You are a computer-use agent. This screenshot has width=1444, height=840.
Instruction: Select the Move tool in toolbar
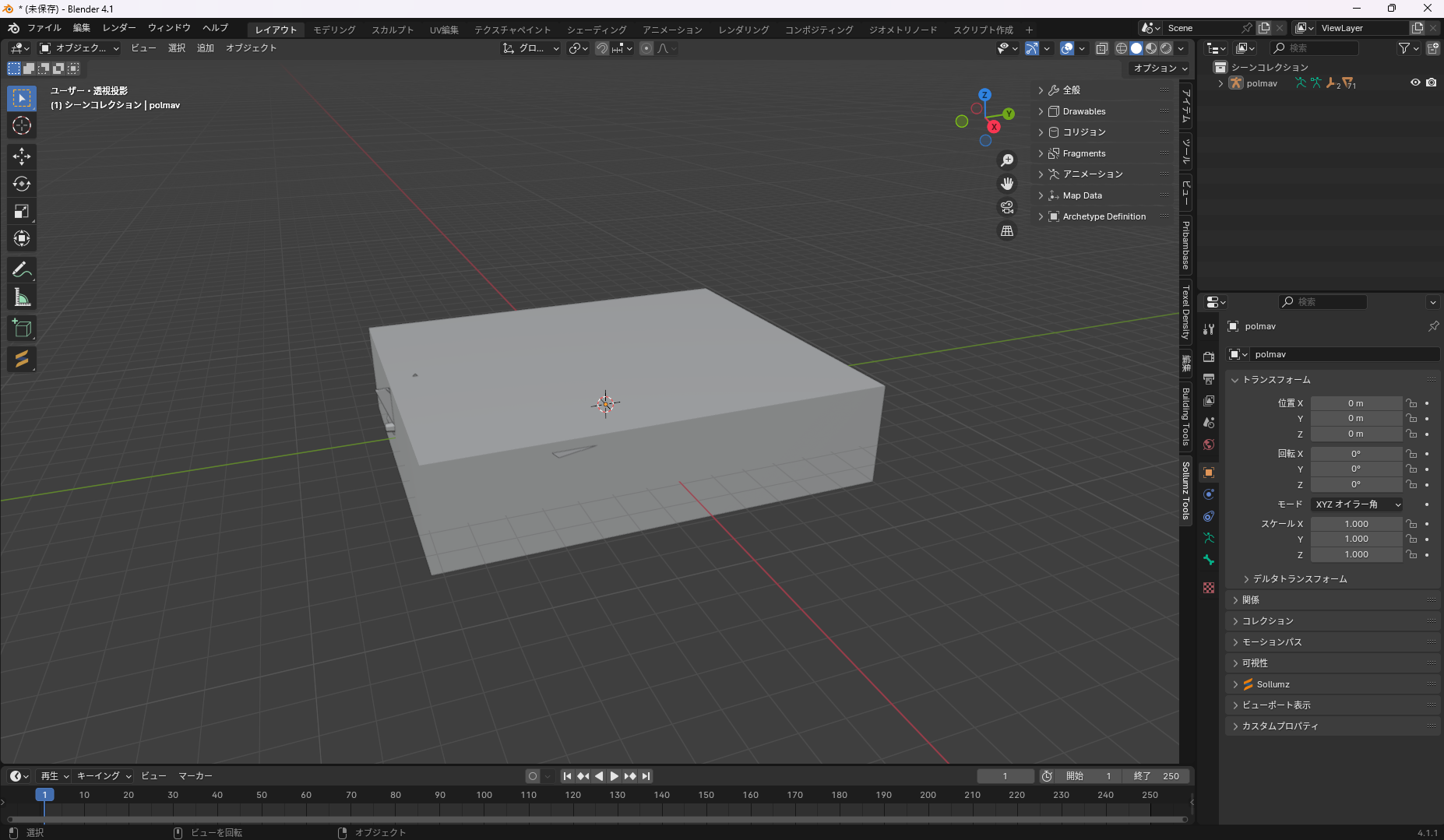(x=22, y=156)
